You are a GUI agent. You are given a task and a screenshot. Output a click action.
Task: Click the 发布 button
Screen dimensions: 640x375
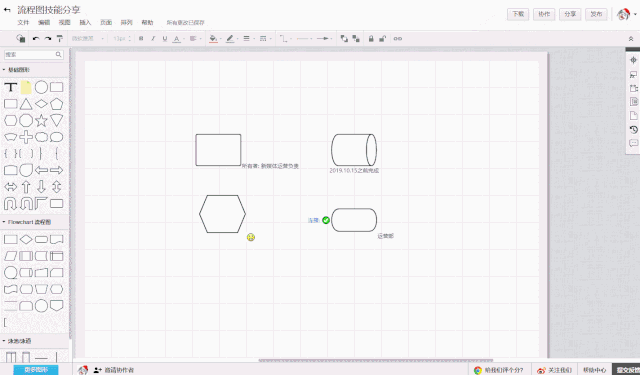[x=596, y=14]
